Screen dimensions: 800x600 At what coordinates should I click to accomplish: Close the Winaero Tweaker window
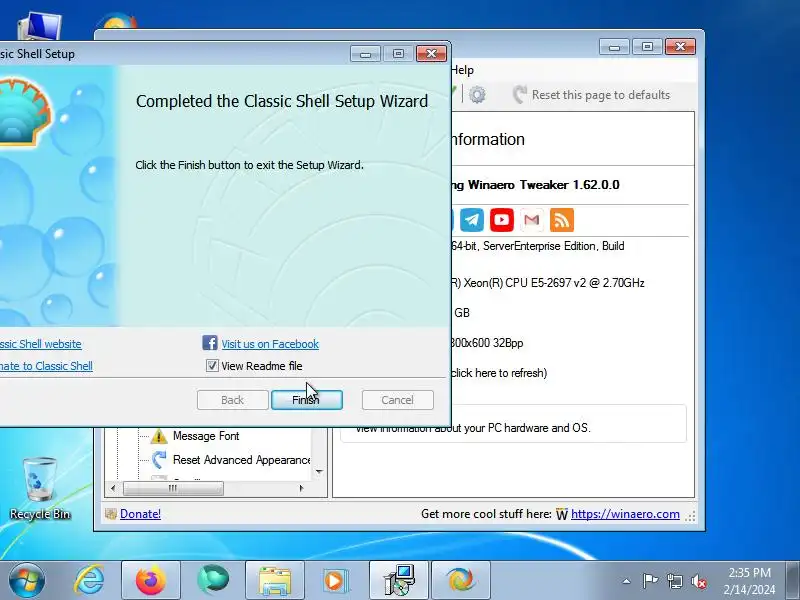pyautogui.click(x=680, y=47)
